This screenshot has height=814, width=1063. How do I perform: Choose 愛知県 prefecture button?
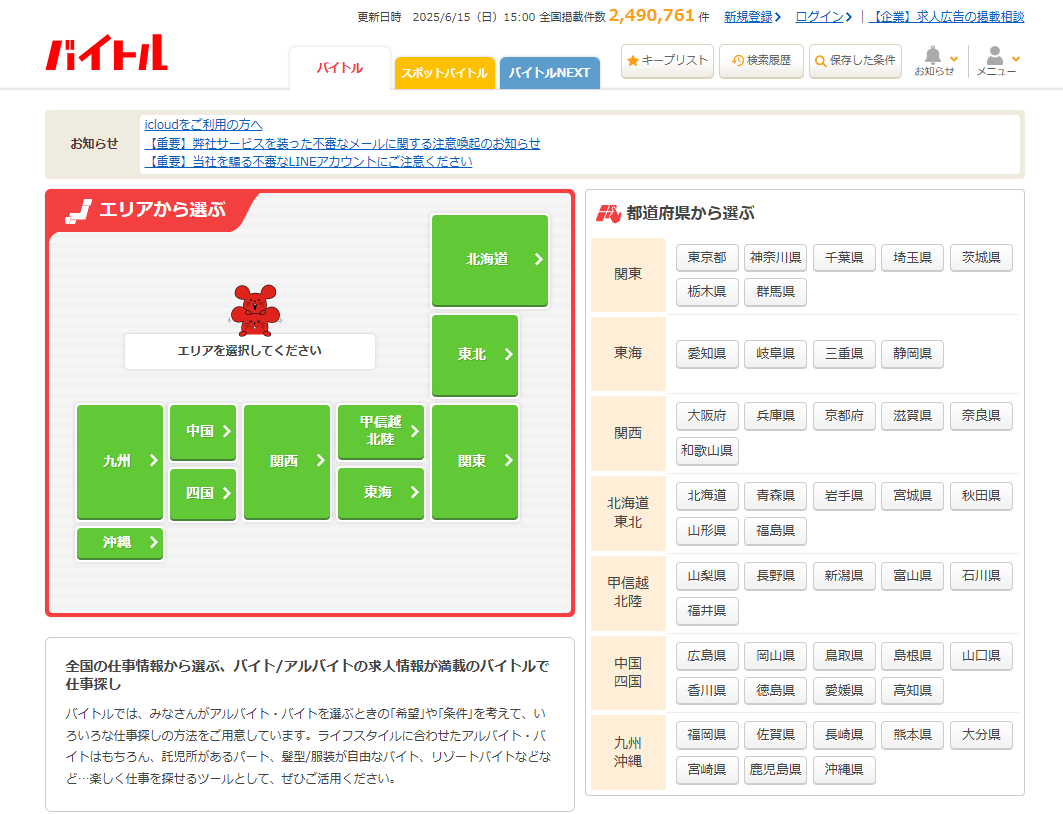[707, 354]
